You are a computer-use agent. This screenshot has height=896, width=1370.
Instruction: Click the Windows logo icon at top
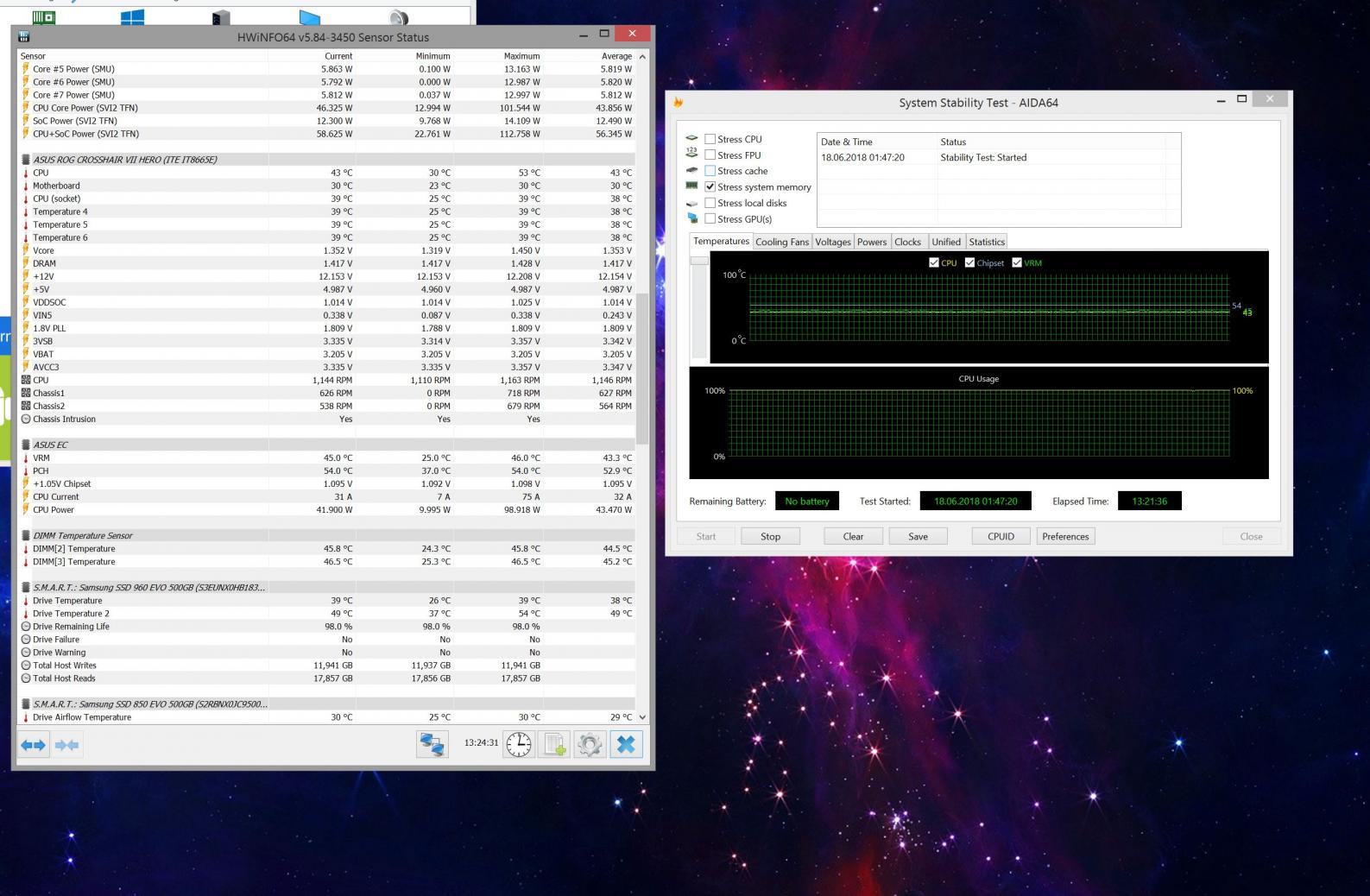click(x=132, y=16)
